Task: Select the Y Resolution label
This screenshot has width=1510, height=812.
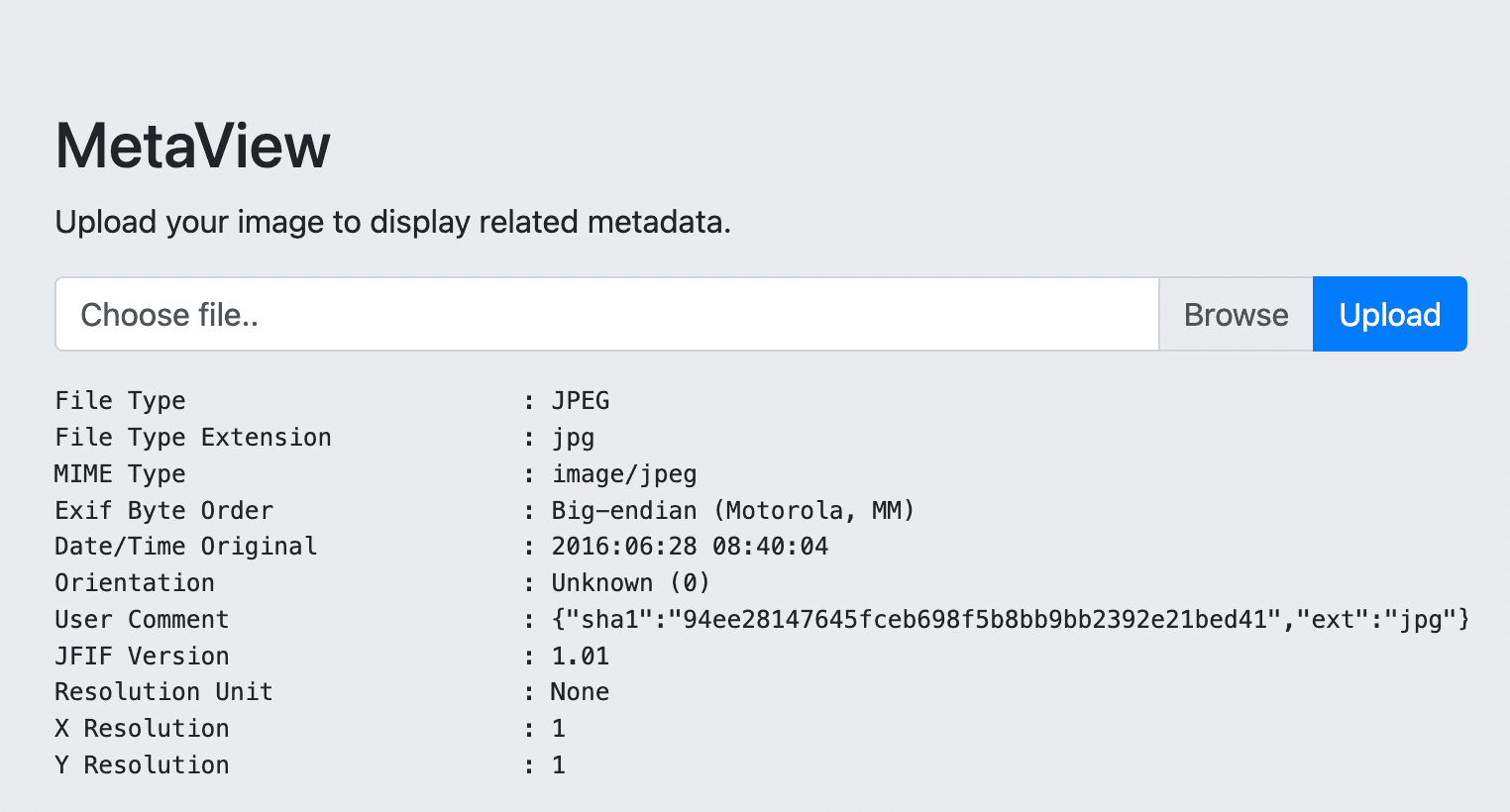Action: [142, 764]
